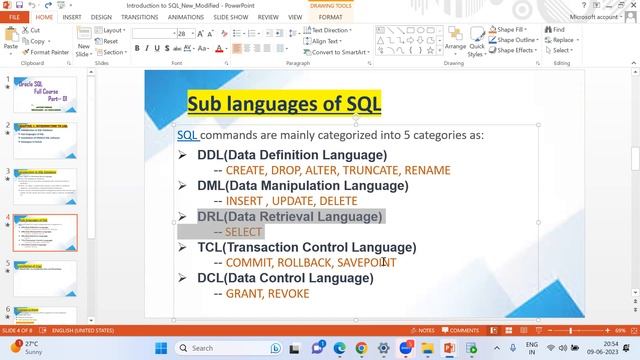Open the font size dropdown arrow
This screenshot has height=360, width=640.
(193, 34)
